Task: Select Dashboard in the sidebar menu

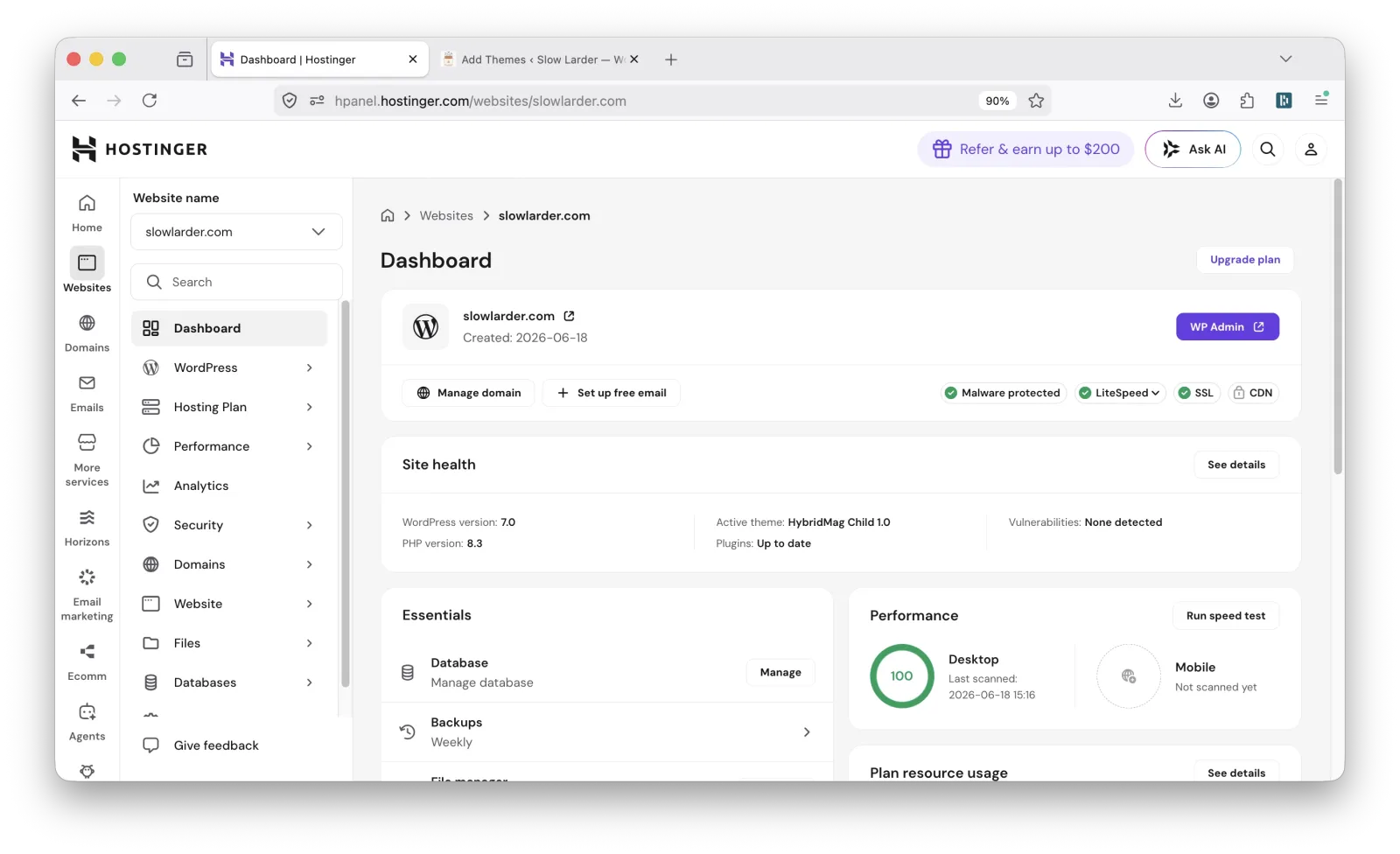Action: [229, 328]
